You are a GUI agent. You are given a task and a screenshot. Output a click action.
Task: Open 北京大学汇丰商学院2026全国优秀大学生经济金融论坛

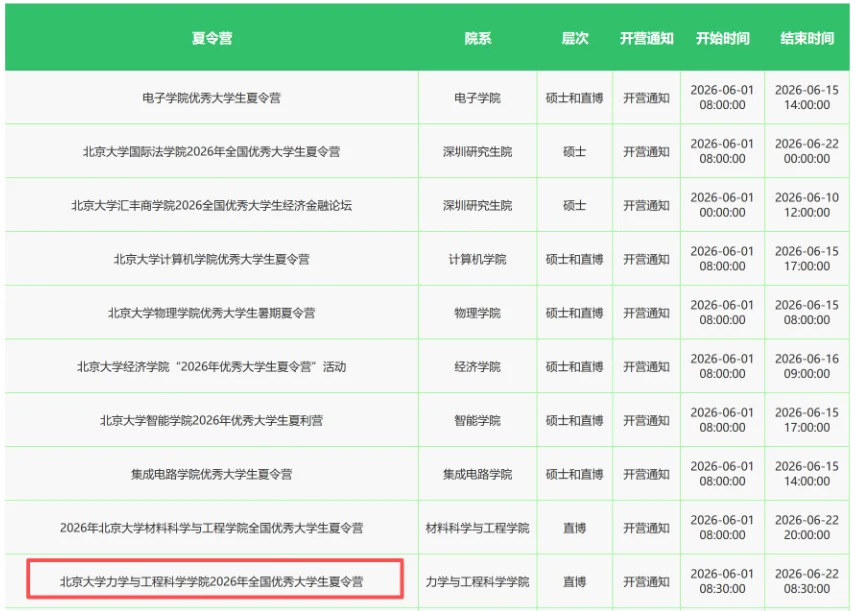click(x=212, y=205)
